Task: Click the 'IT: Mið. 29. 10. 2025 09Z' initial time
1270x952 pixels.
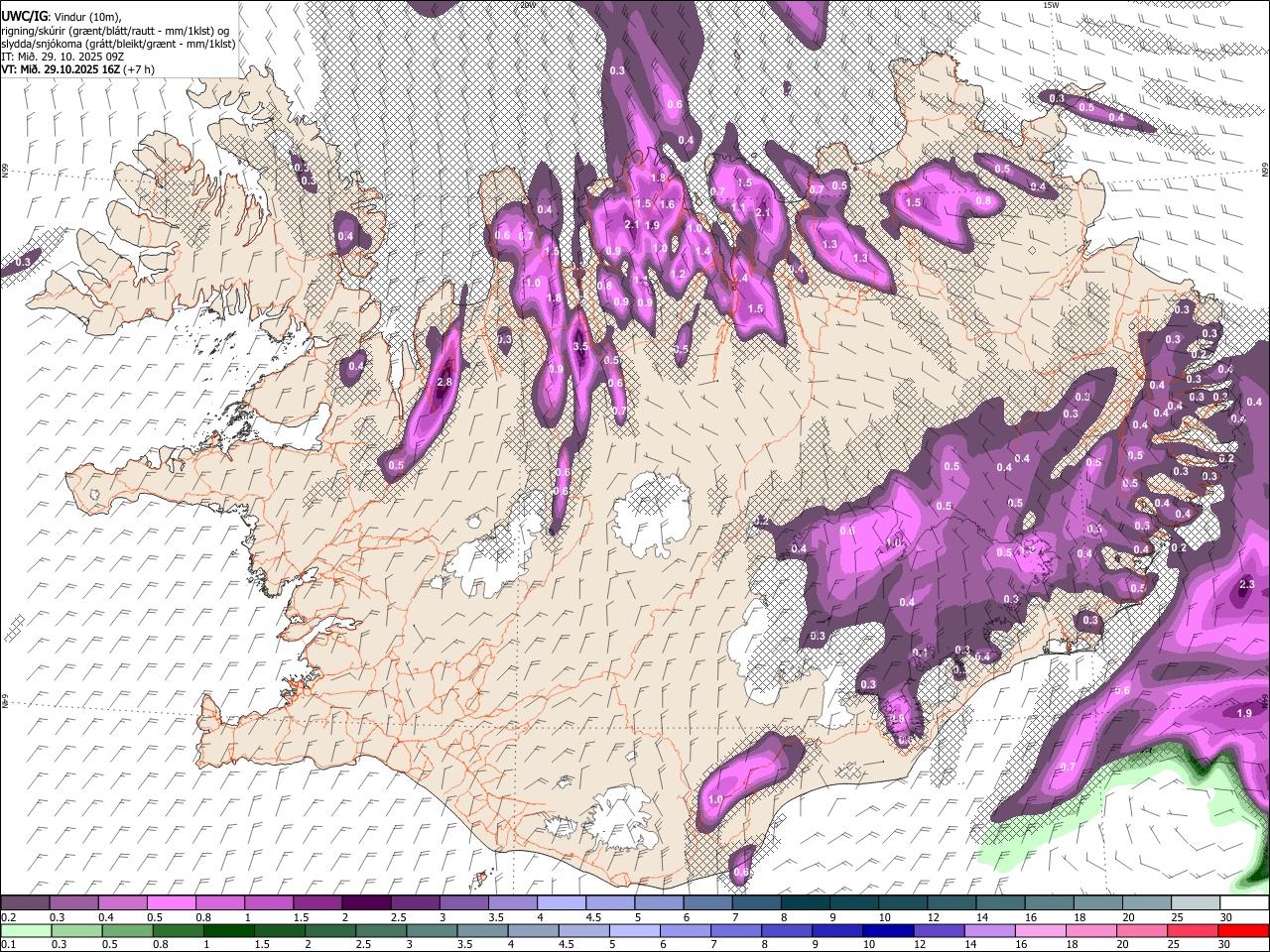Action: tap(63, 57)
